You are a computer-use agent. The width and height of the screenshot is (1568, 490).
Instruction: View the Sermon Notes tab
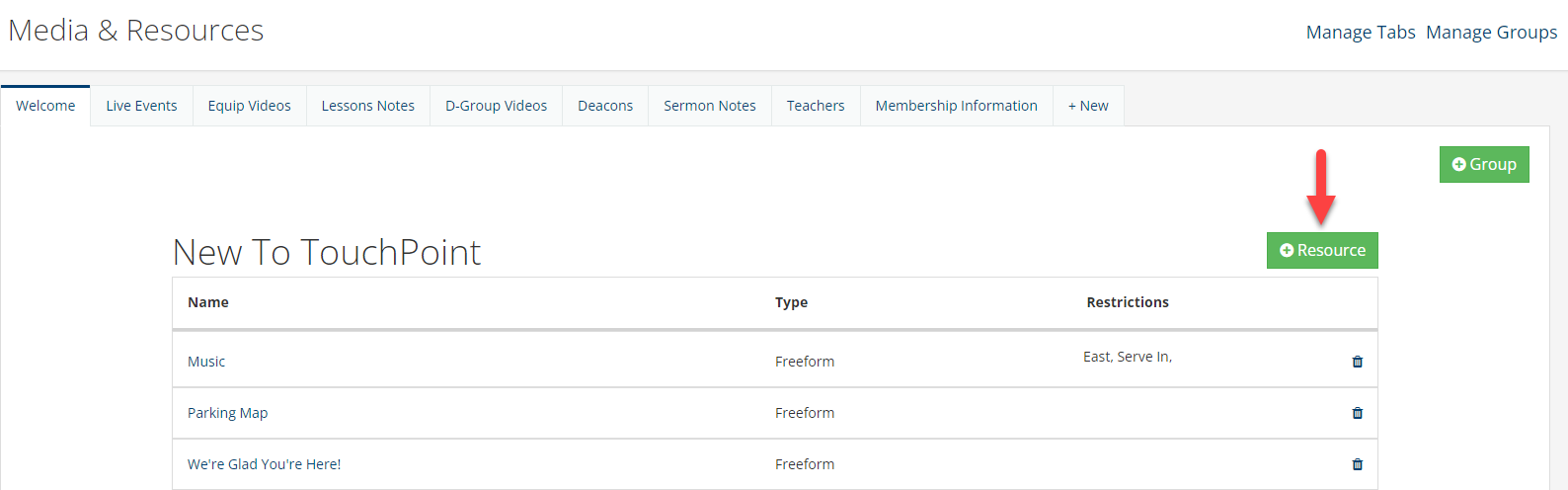point(709,106)
